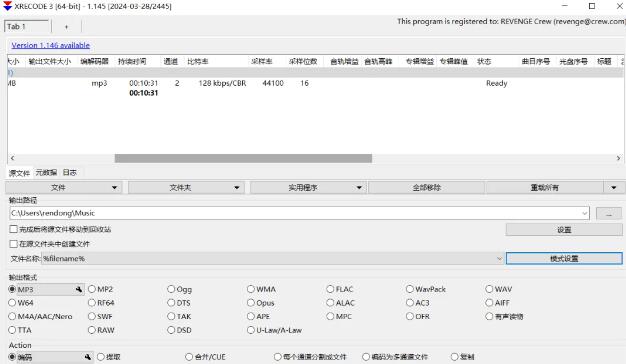
Task: Click the 128 kbps/CBR cell
Action: pos(222,83)
